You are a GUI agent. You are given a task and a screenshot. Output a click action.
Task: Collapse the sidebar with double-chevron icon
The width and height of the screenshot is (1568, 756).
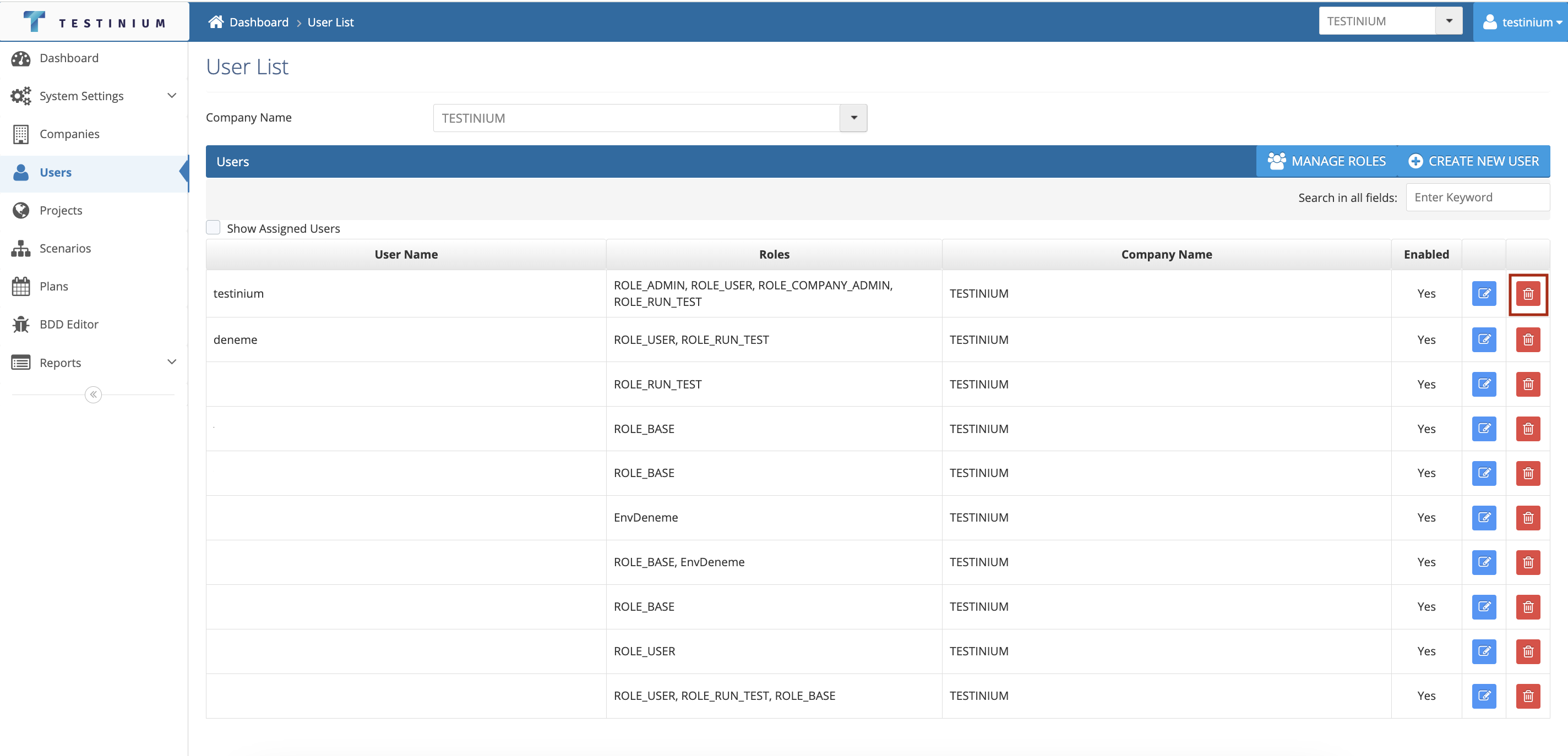coord(93,395)
